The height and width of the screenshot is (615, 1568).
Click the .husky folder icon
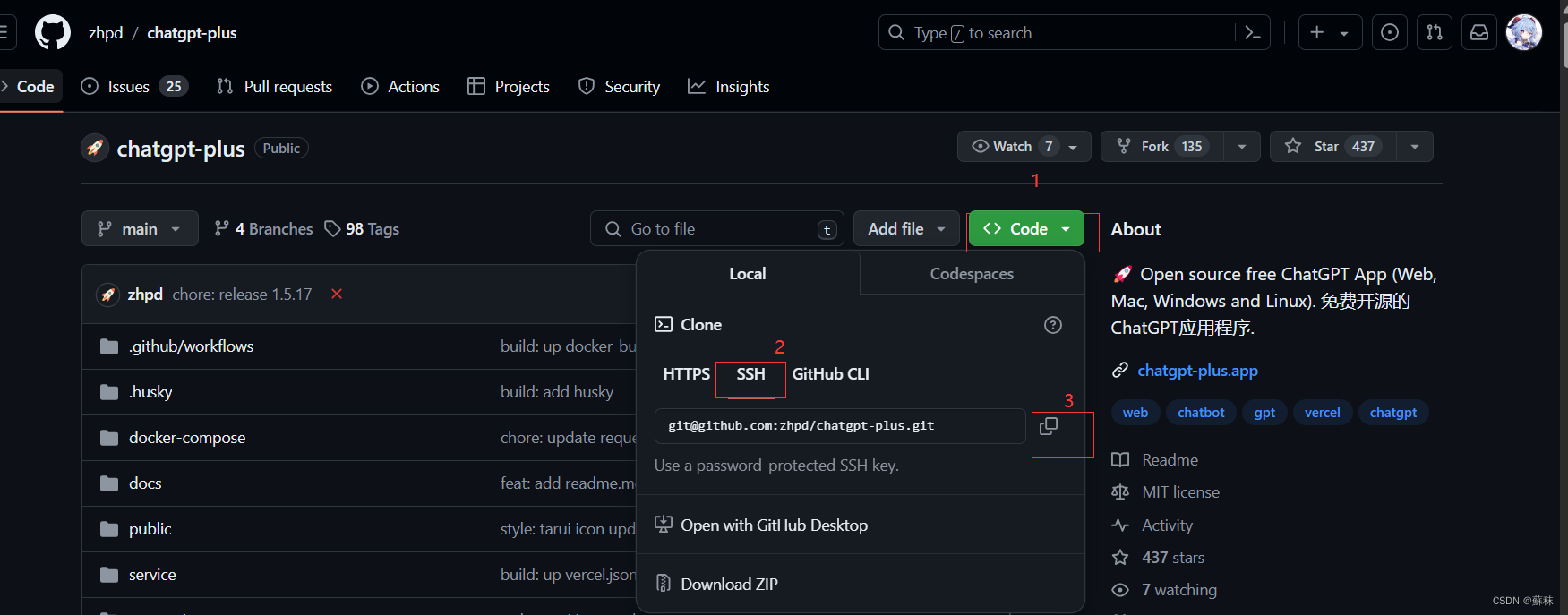109,392
